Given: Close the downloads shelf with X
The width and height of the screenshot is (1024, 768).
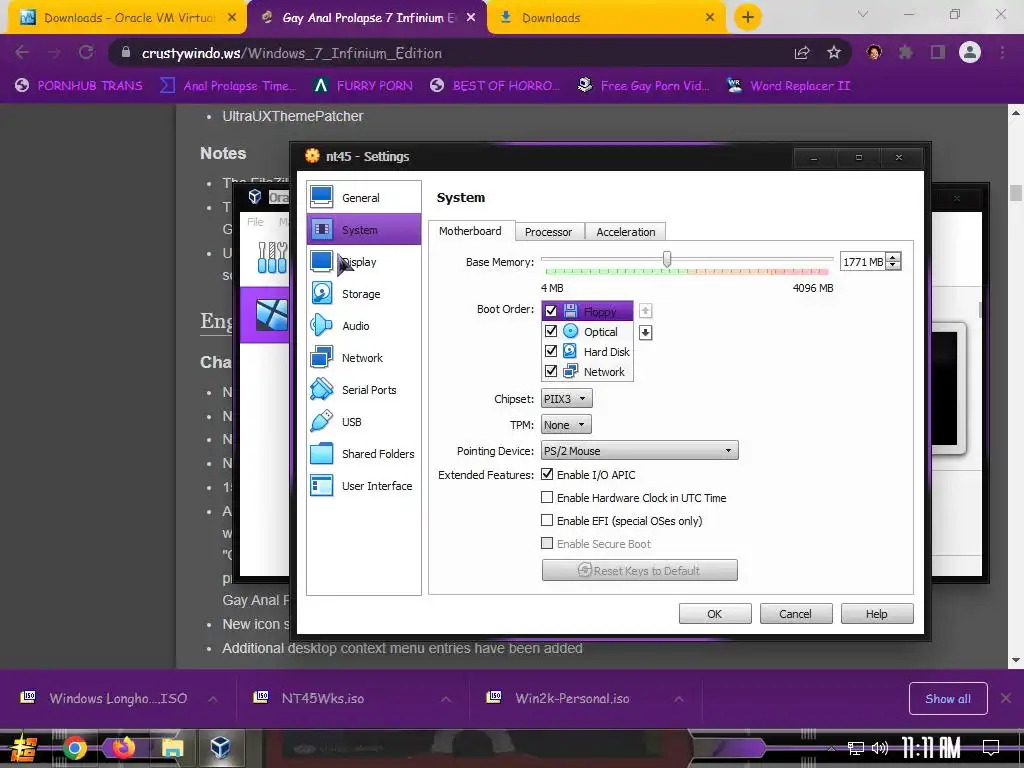Looking at the screenshot, I should (x=1006, y=698).
